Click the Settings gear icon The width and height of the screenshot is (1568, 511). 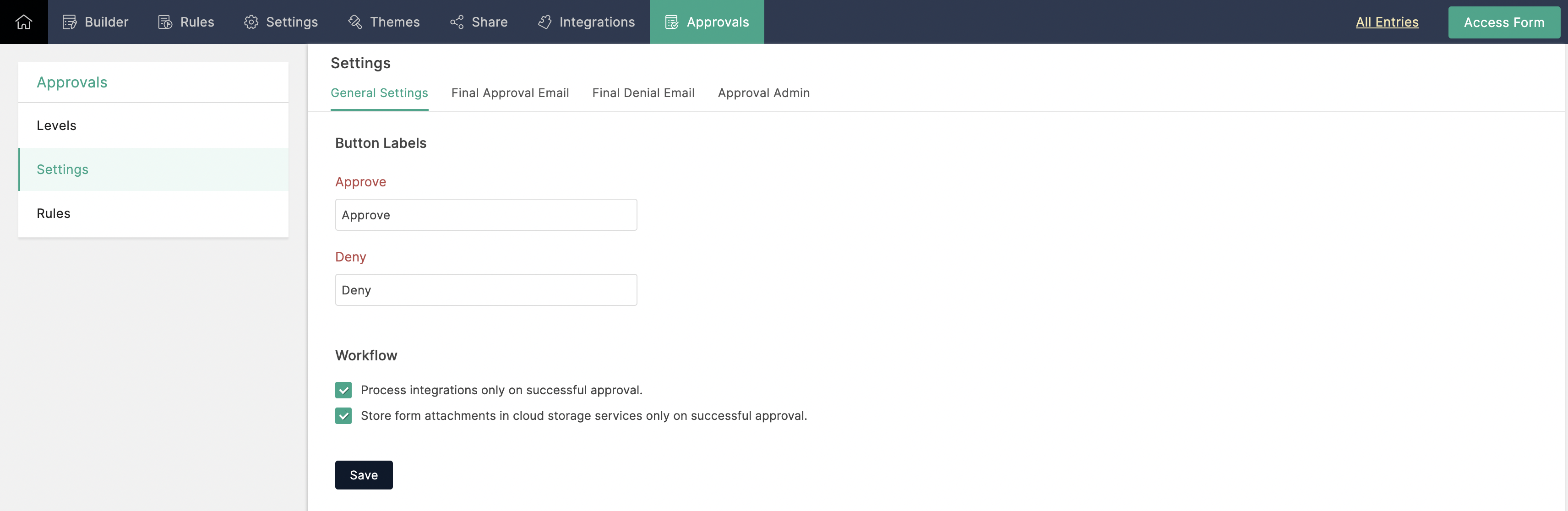tap(250, 21)
